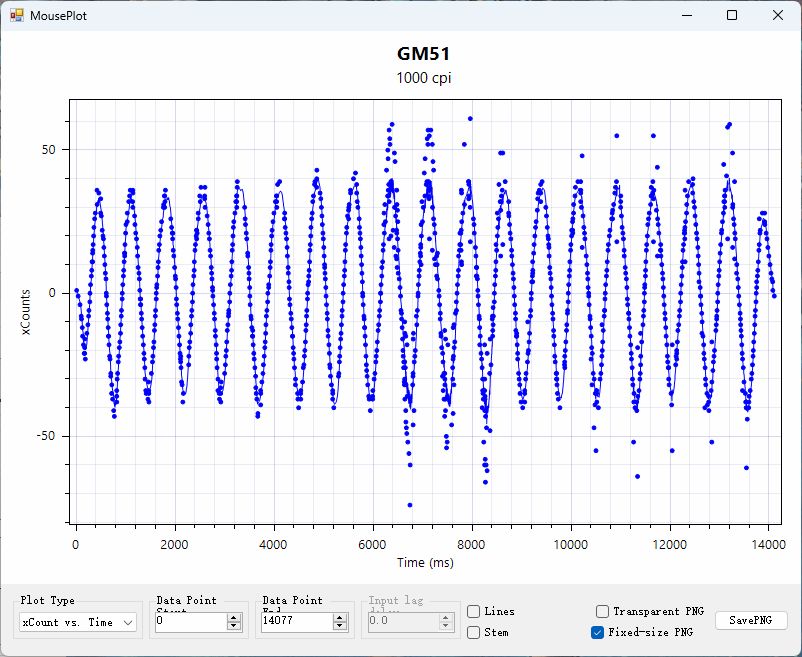Increase Data Point End with the up arrow
Image resolution: width=802 pixels, height=657 pixels.
340,618
